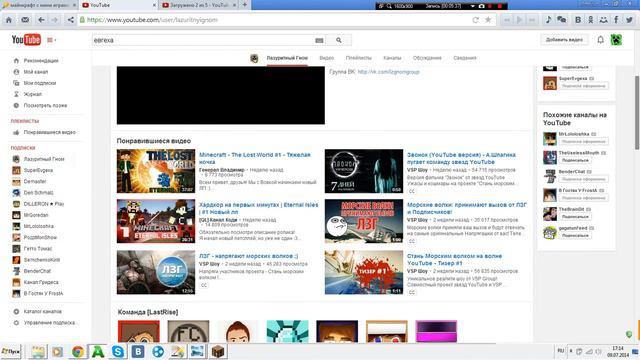Subscribe to TheBrainDit in similar channels
Image resolution: width=640 pixels, height=360 pixels.
click(x=575, y=217)
